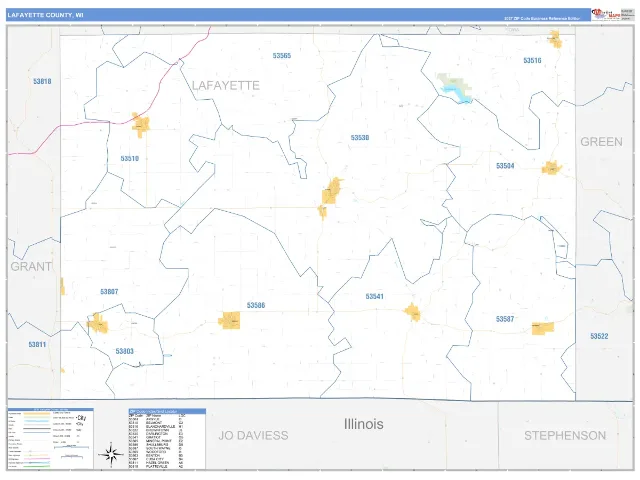The height and width of the screenshot is (480, 640).
Task: Click the ZIP Code index table header
Action: 167,411
